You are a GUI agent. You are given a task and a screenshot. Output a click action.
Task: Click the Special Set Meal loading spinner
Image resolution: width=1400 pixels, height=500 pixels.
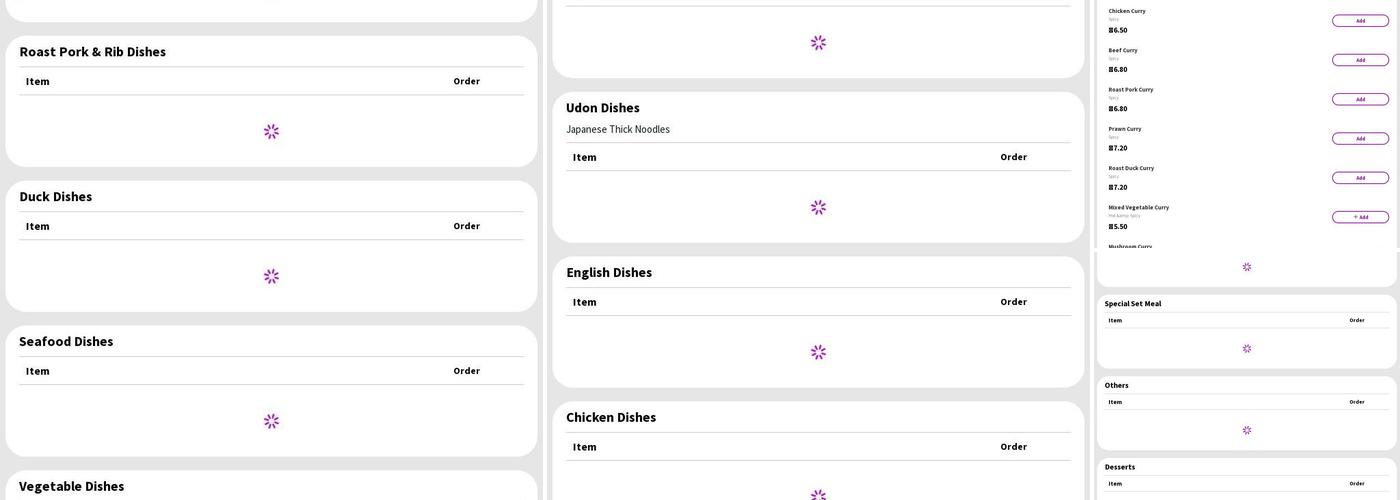tap(1247, 349)
